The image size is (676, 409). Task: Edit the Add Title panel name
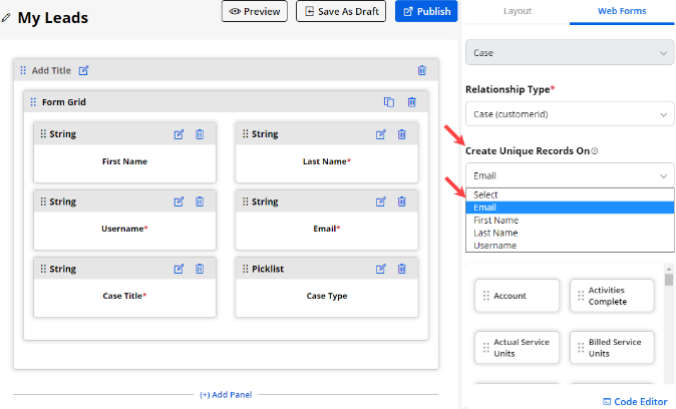coord(84,70)
